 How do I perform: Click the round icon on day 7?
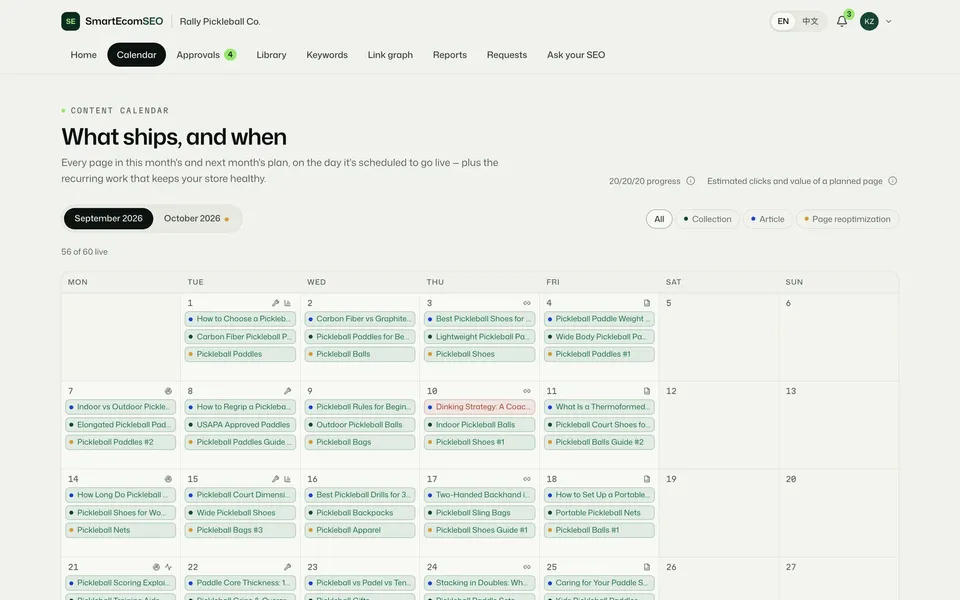coord(168,391)
